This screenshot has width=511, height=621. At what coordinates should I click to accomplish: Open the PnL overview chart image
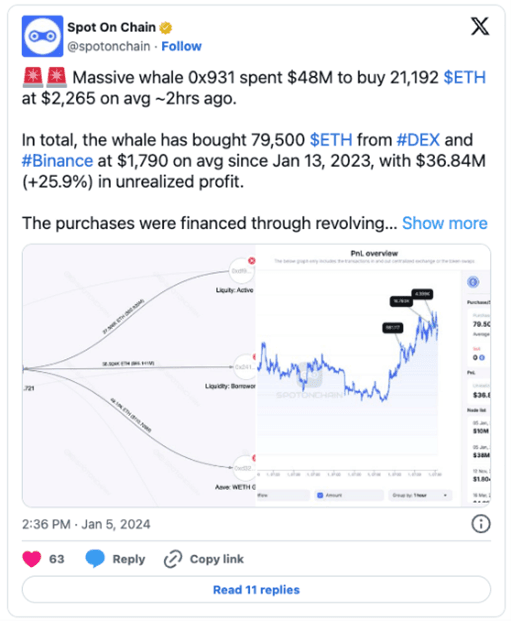tap(373, 375)
